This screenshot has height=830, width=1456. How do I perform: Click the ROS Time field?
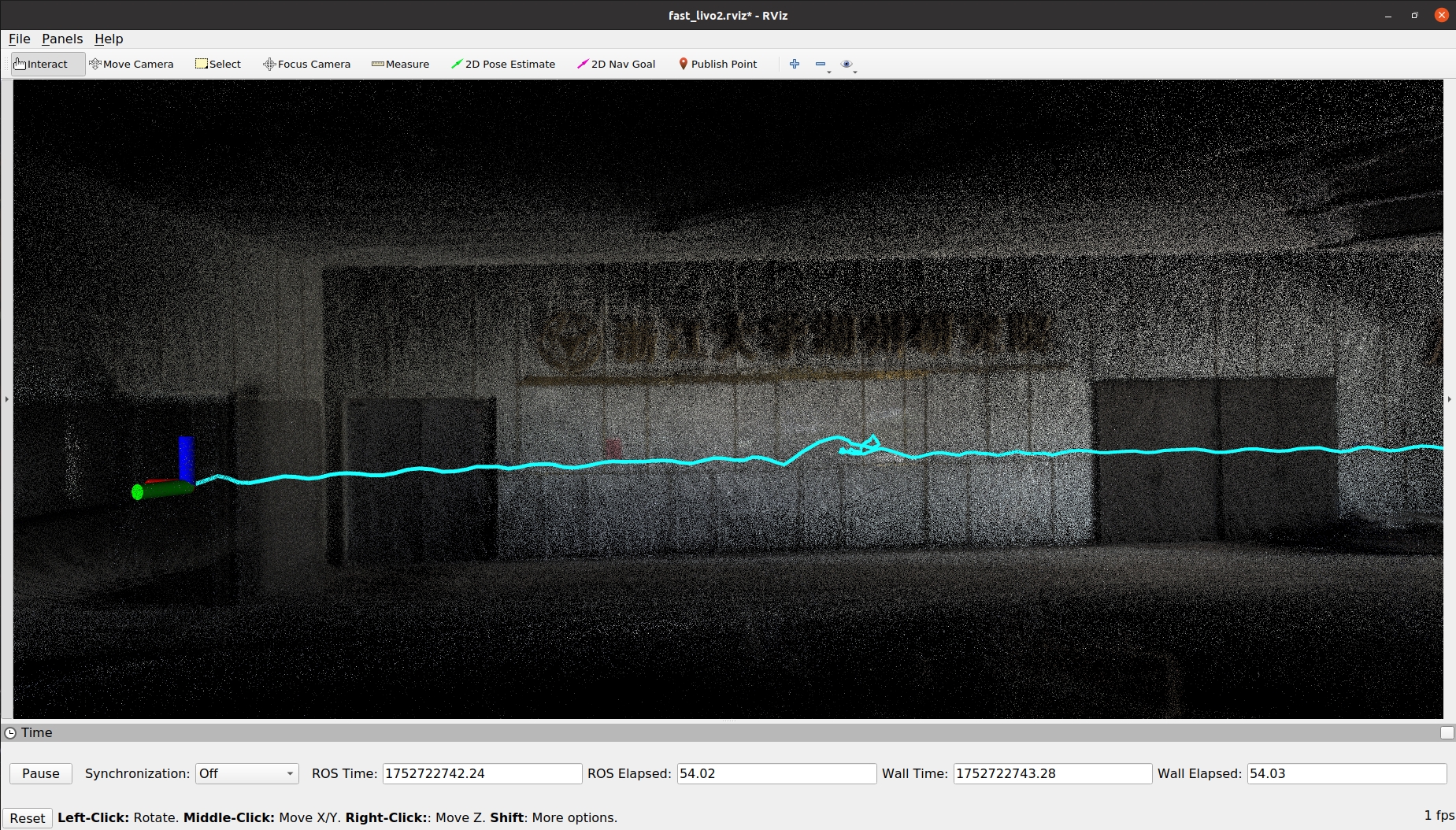click(481, 773)
